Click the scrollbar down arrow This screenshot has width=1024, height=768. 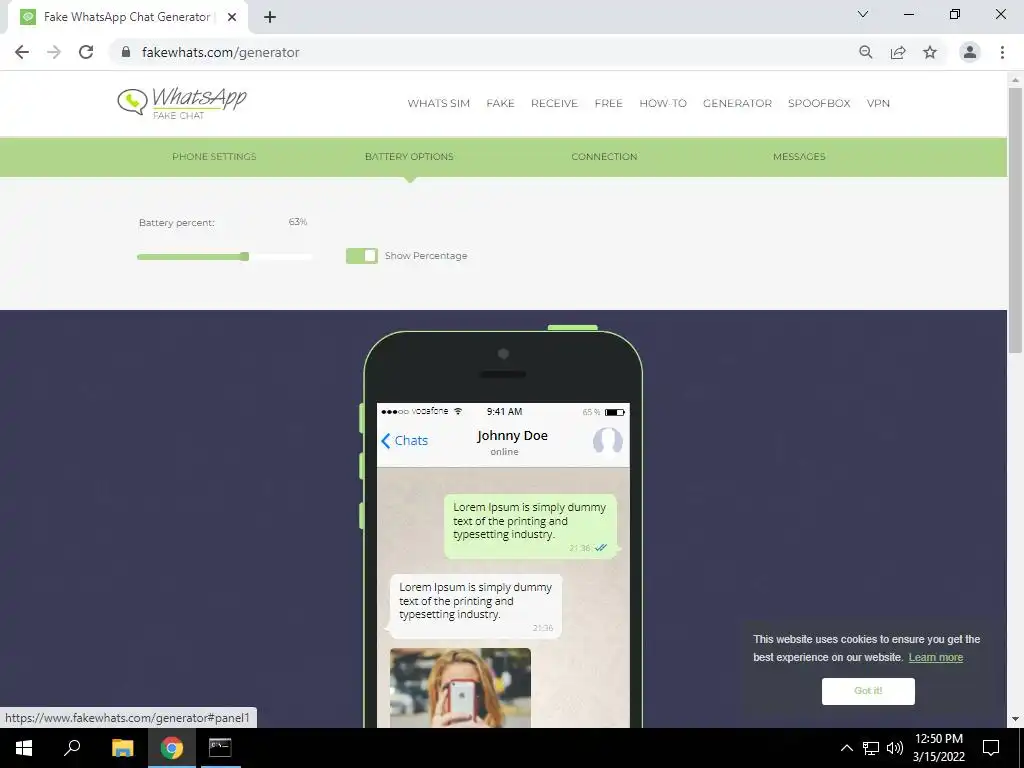point(1015,719)
